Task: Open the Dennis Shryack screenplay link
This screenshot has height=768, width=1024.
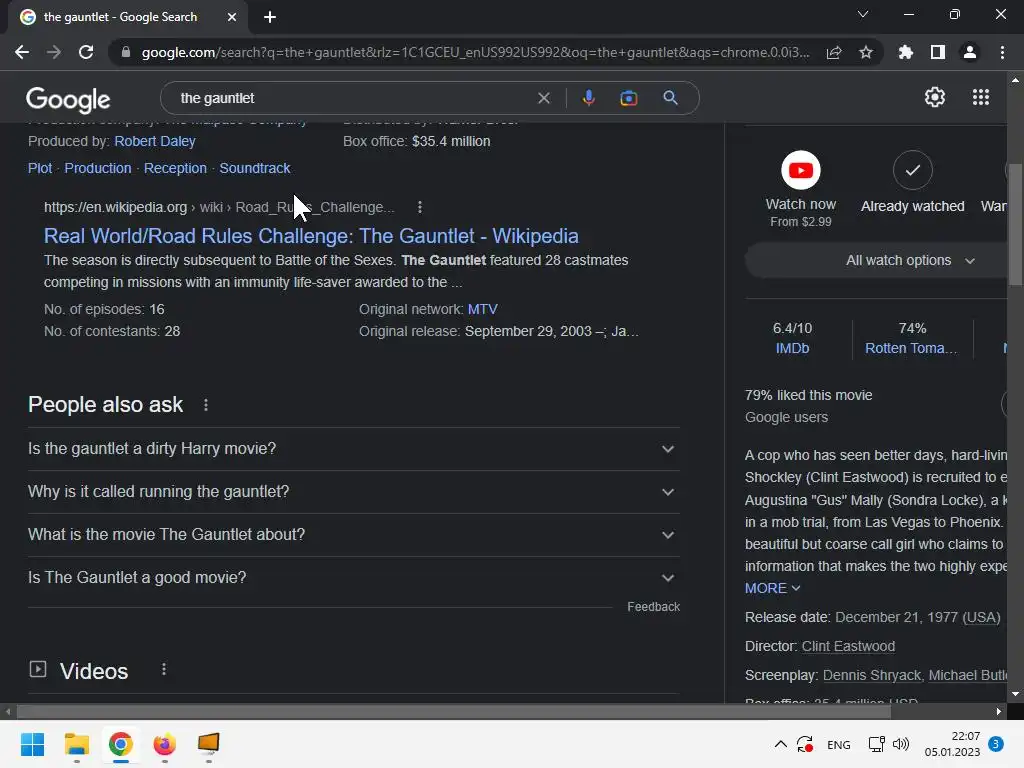Action: point(872,675)
